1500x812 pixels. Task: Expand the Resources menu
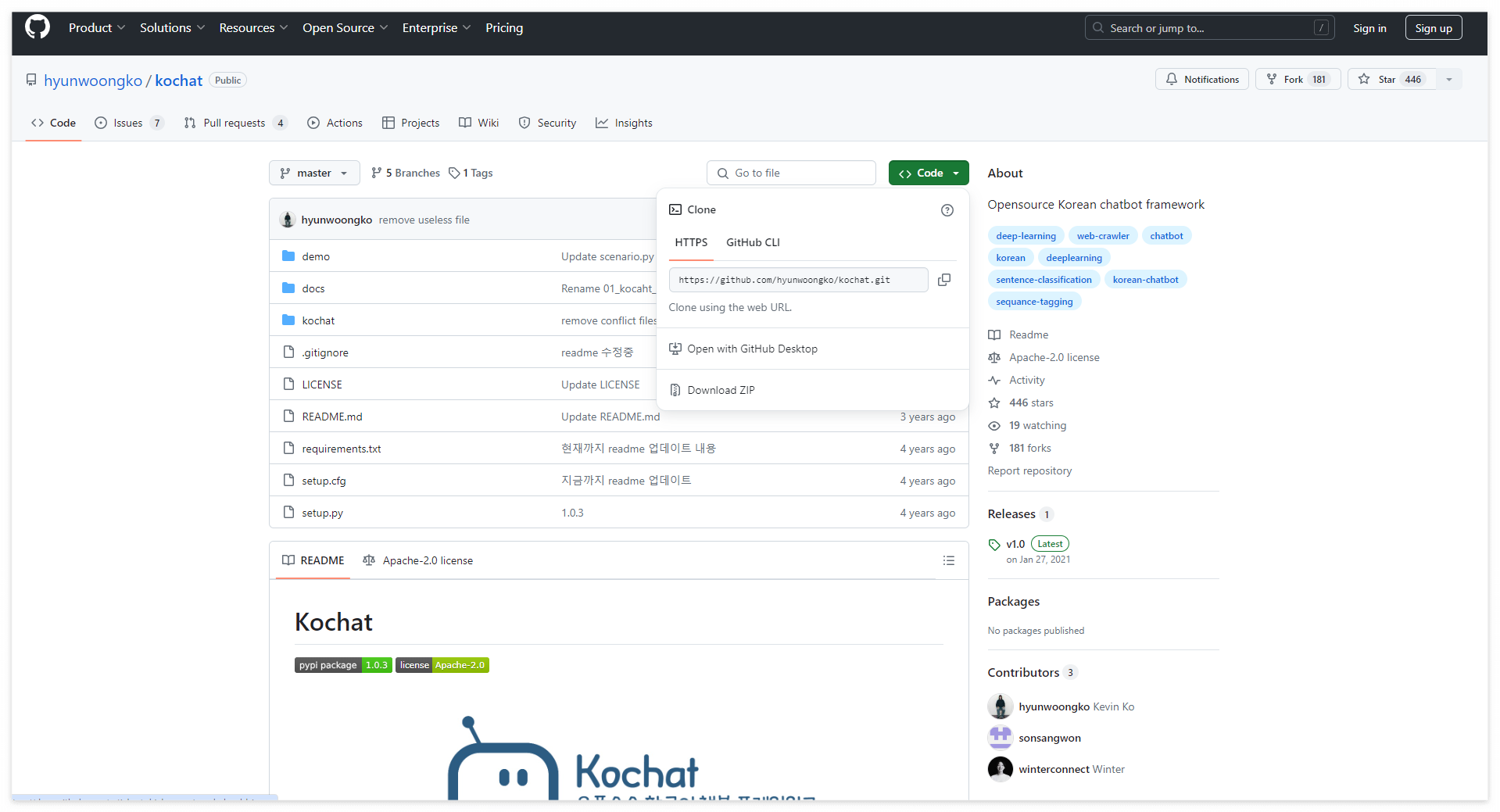tap(253, 27)
